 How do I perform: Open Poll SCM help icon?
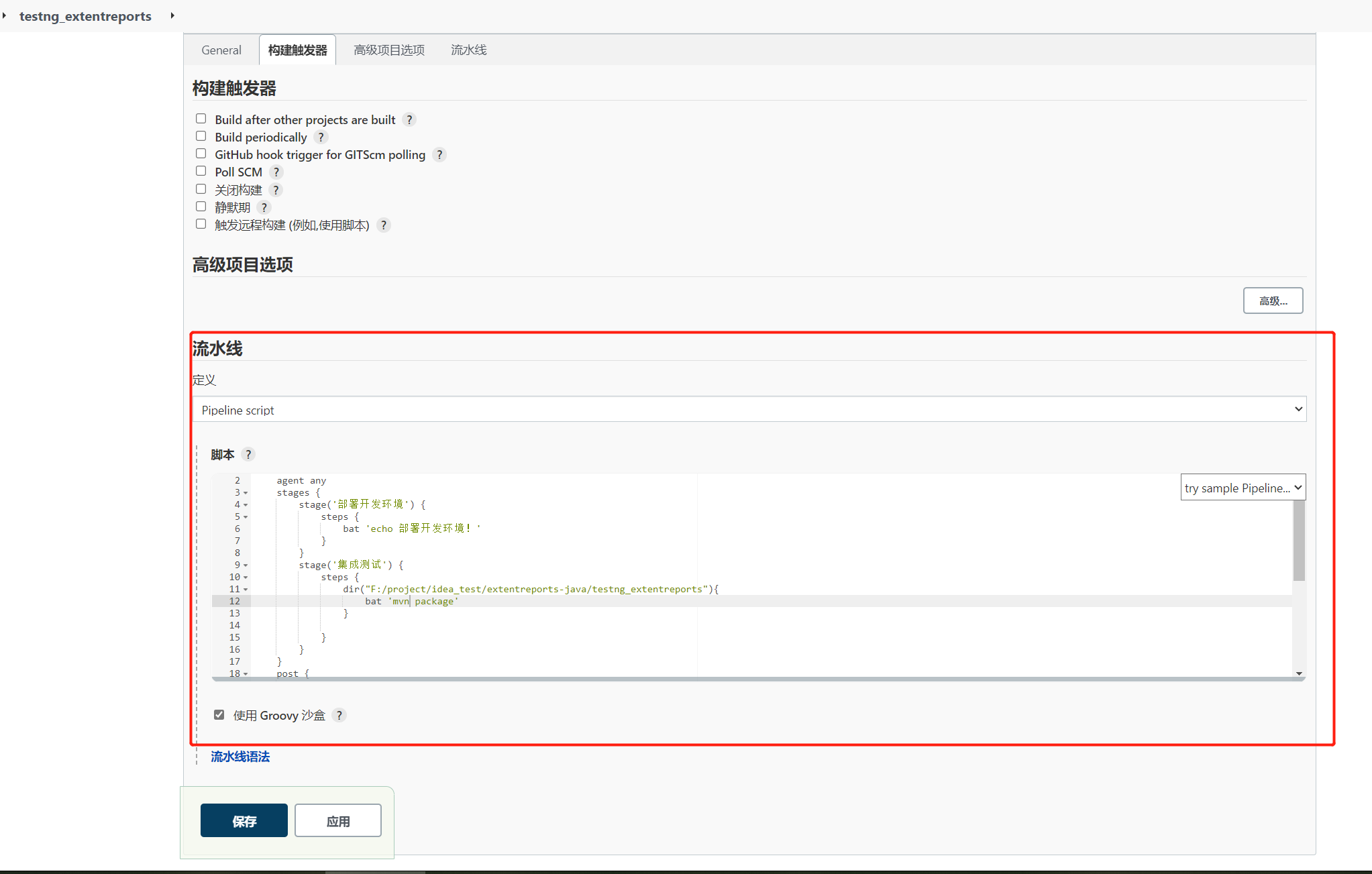[x=276, y=172]
